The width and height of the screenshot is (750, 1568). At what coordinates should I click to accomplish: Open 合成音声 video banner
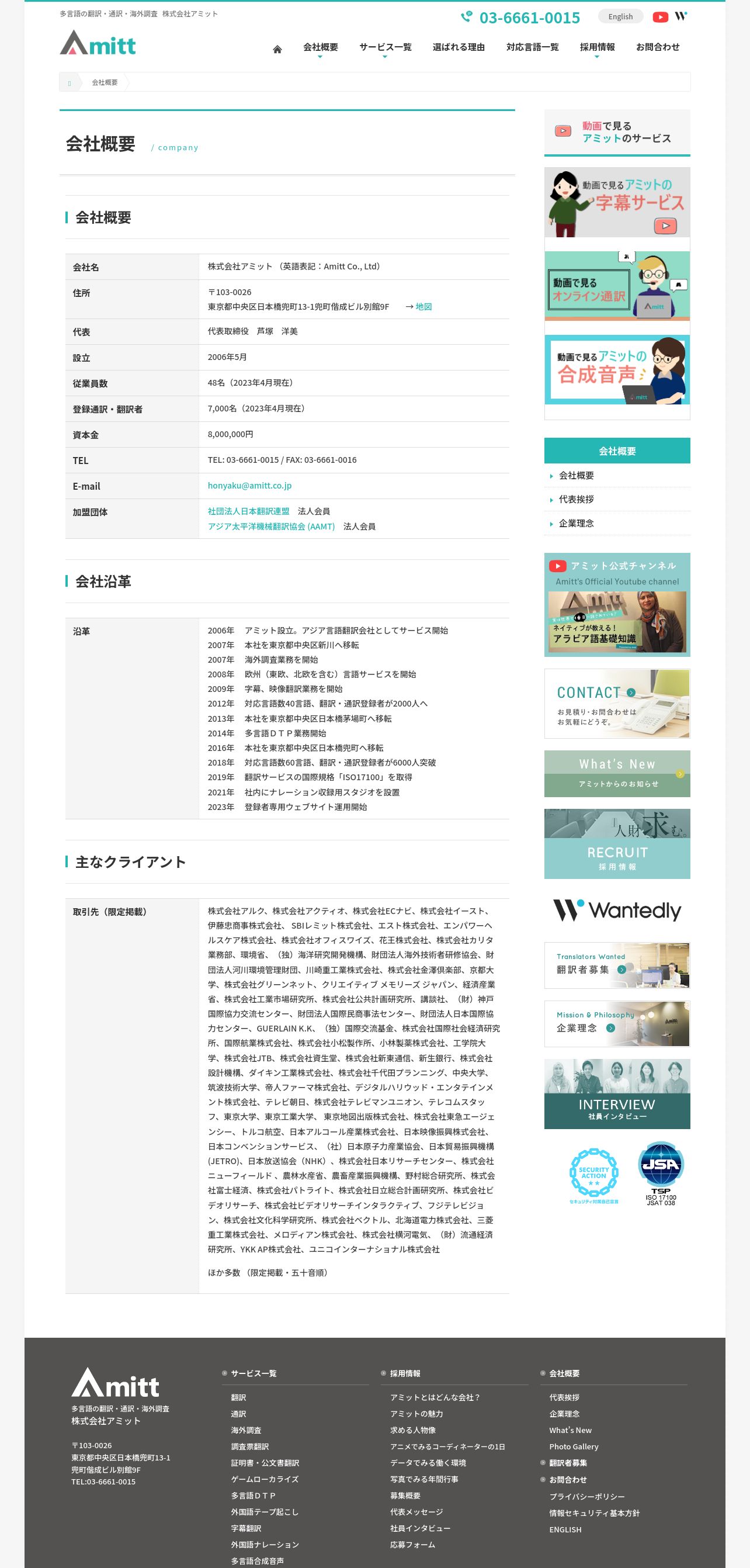pyautogui.click(x=617, y=369)
